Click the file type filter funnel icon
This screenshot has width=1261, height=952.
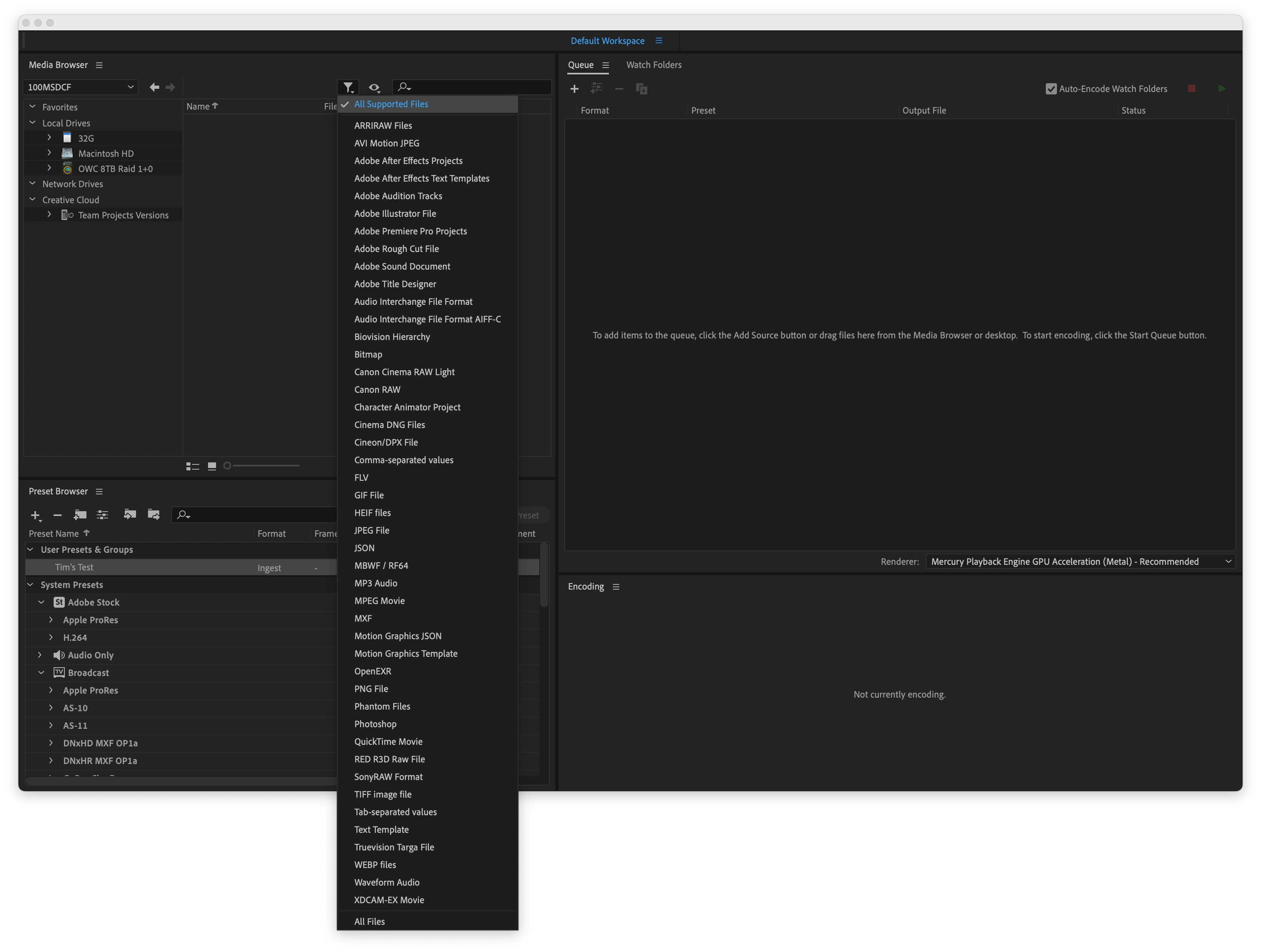coord(348,87)
